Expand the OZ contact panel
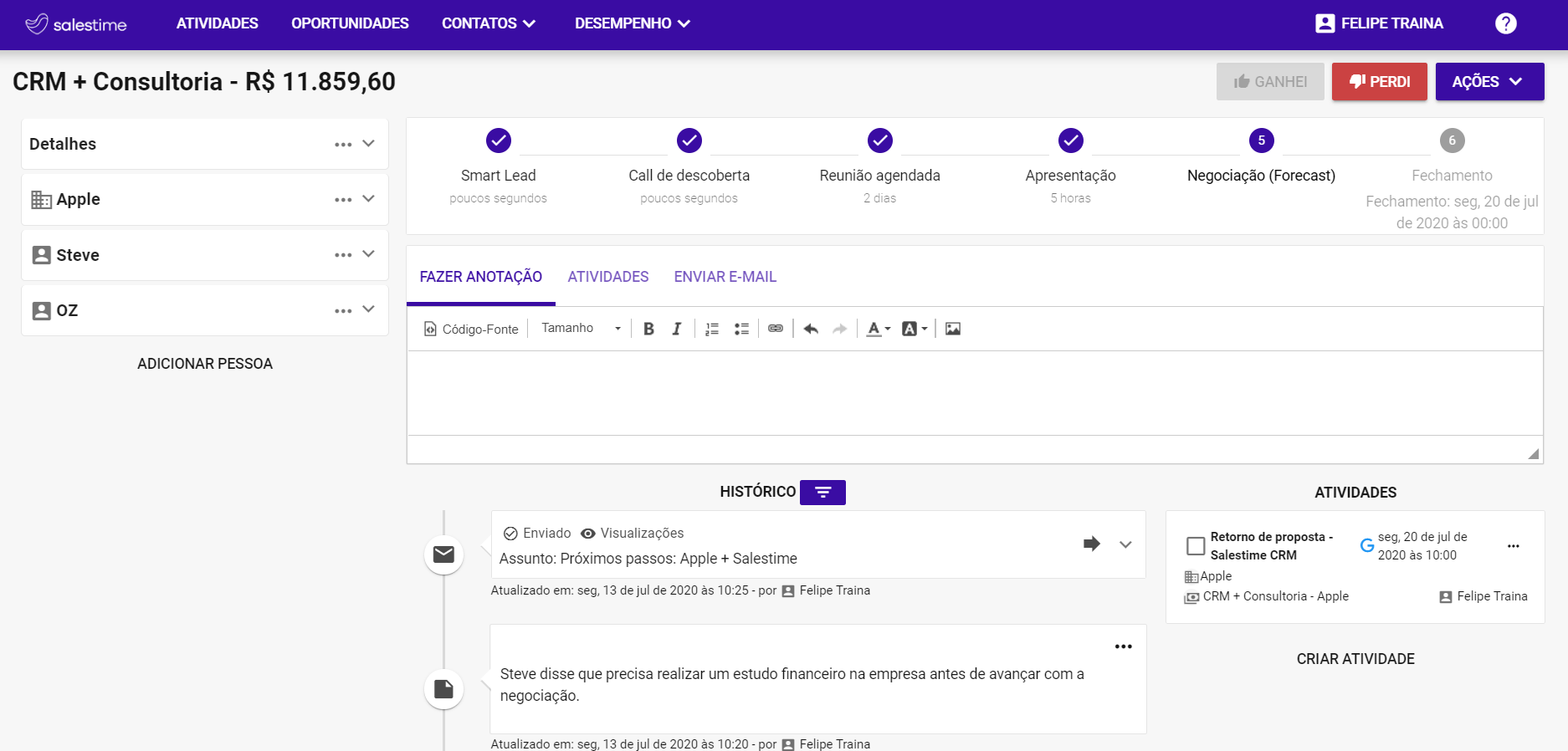The width and height of the screenshot is (1568, 751). tap(368, 309)
